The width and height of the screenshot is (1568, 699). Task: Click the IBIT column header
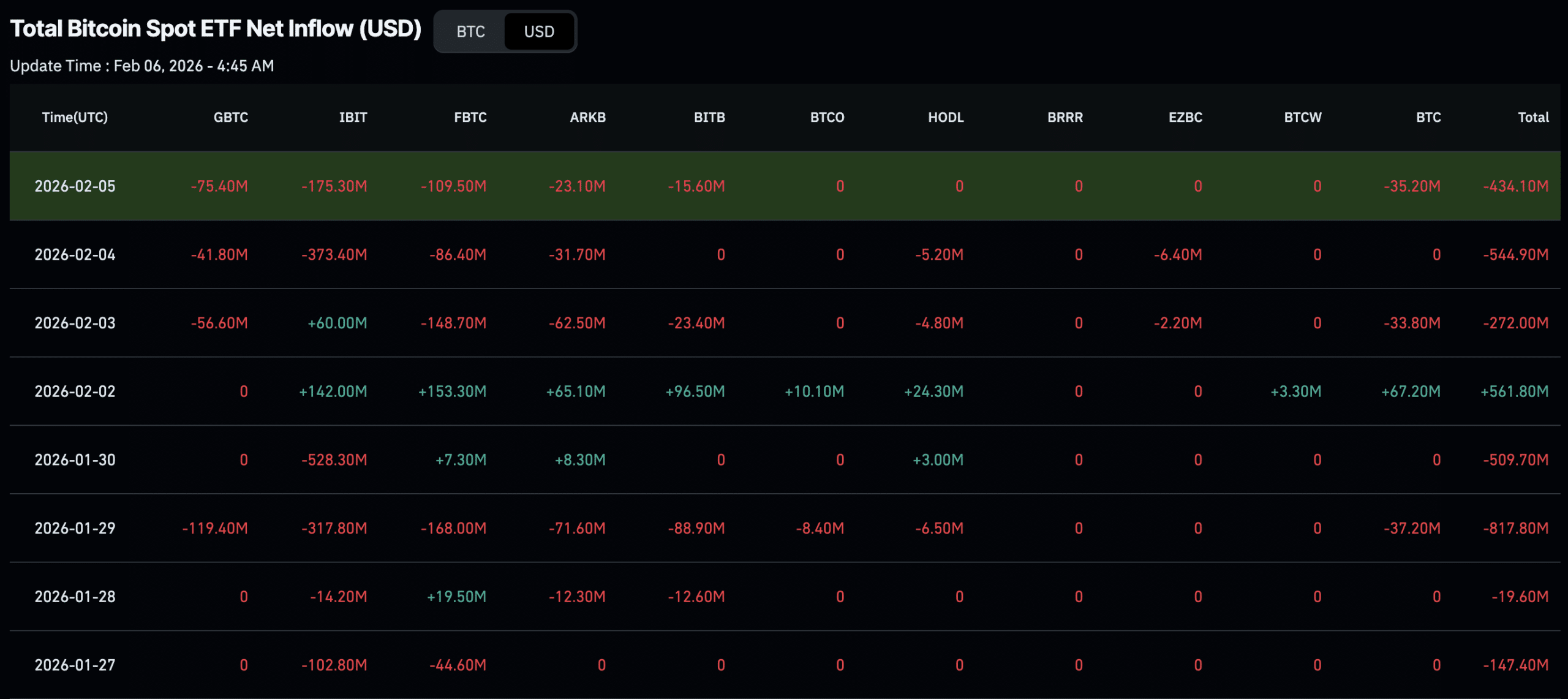coord(353,117)
